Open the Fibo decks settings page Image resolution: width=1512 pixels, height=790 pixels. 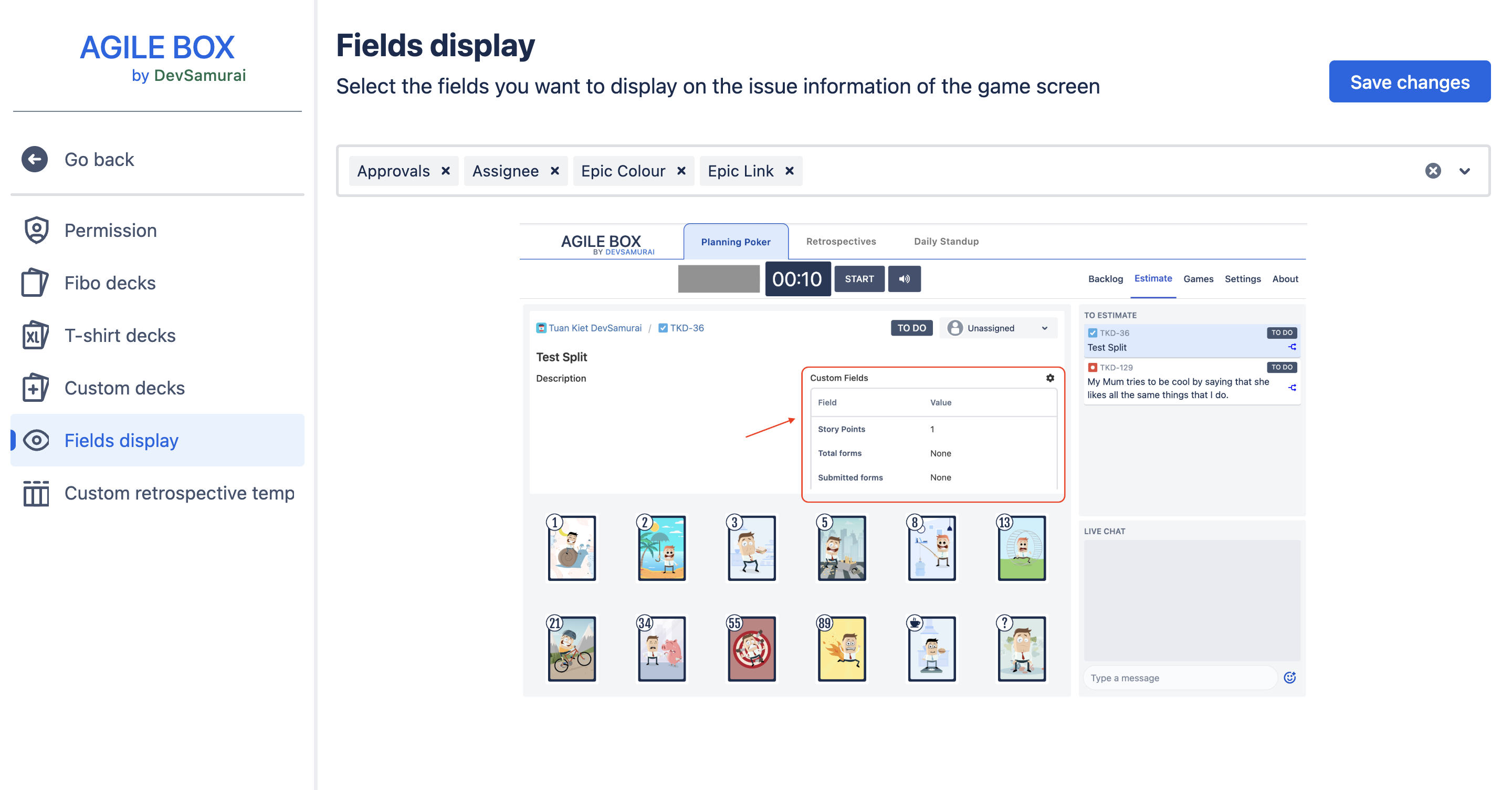(x=110, y=283)
